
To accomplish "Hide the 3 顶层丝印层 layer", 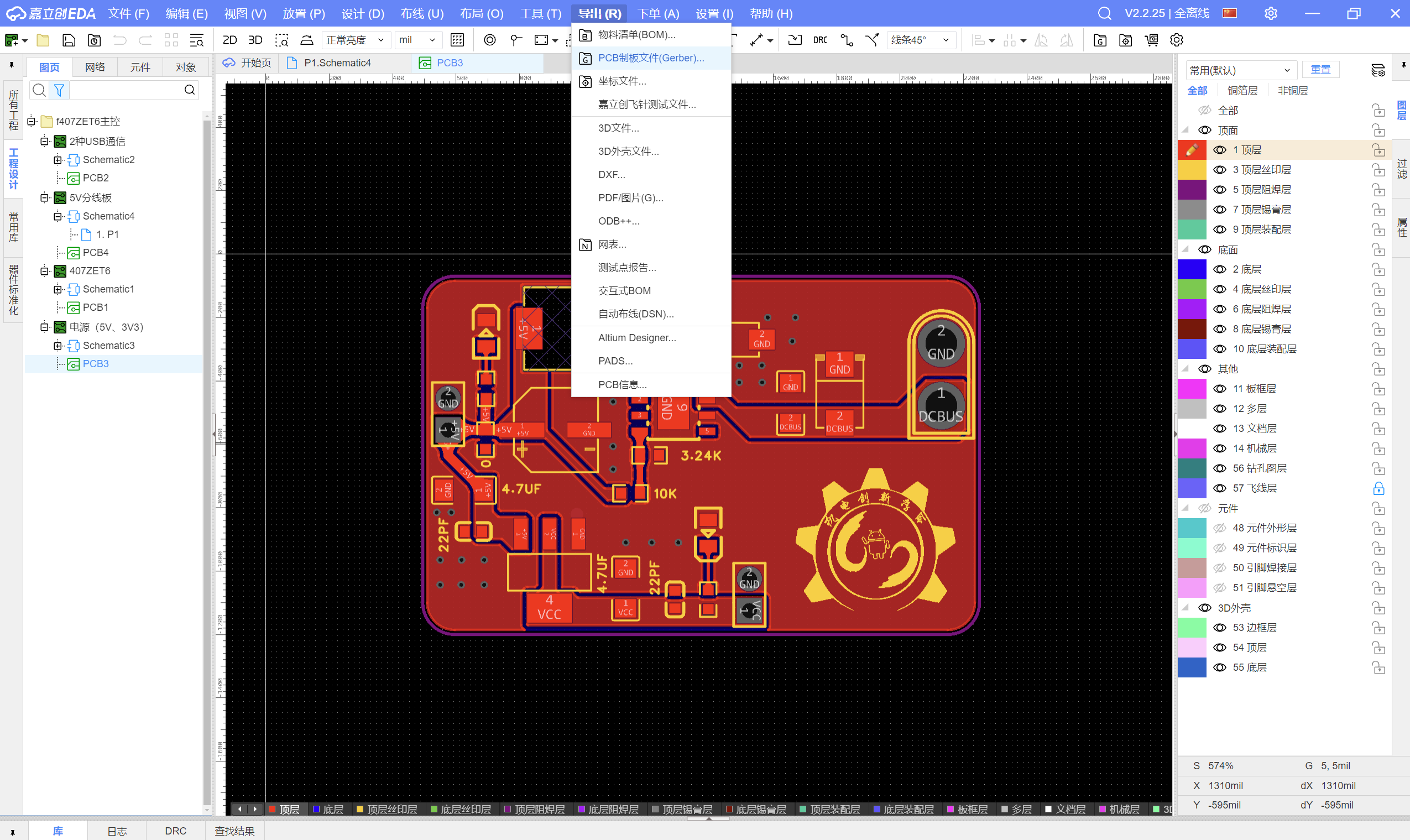I will pyautogui.click(x=1220, y=170).
